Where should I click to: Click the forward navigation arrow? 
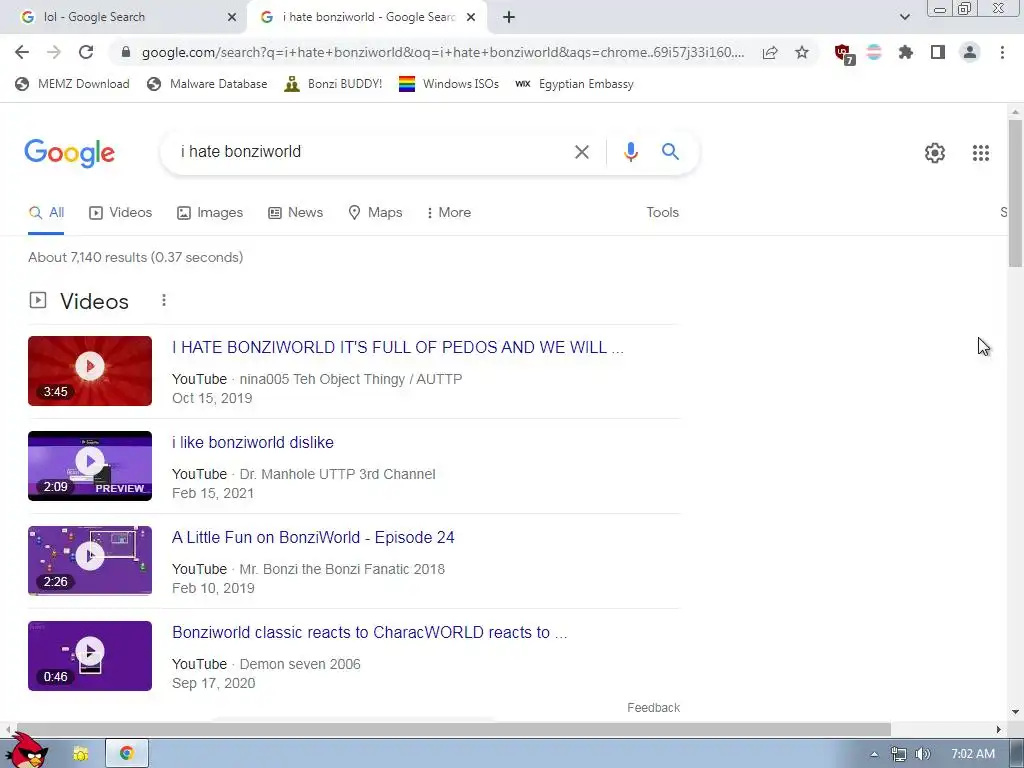pyautogui.click(x=54, y=52)
